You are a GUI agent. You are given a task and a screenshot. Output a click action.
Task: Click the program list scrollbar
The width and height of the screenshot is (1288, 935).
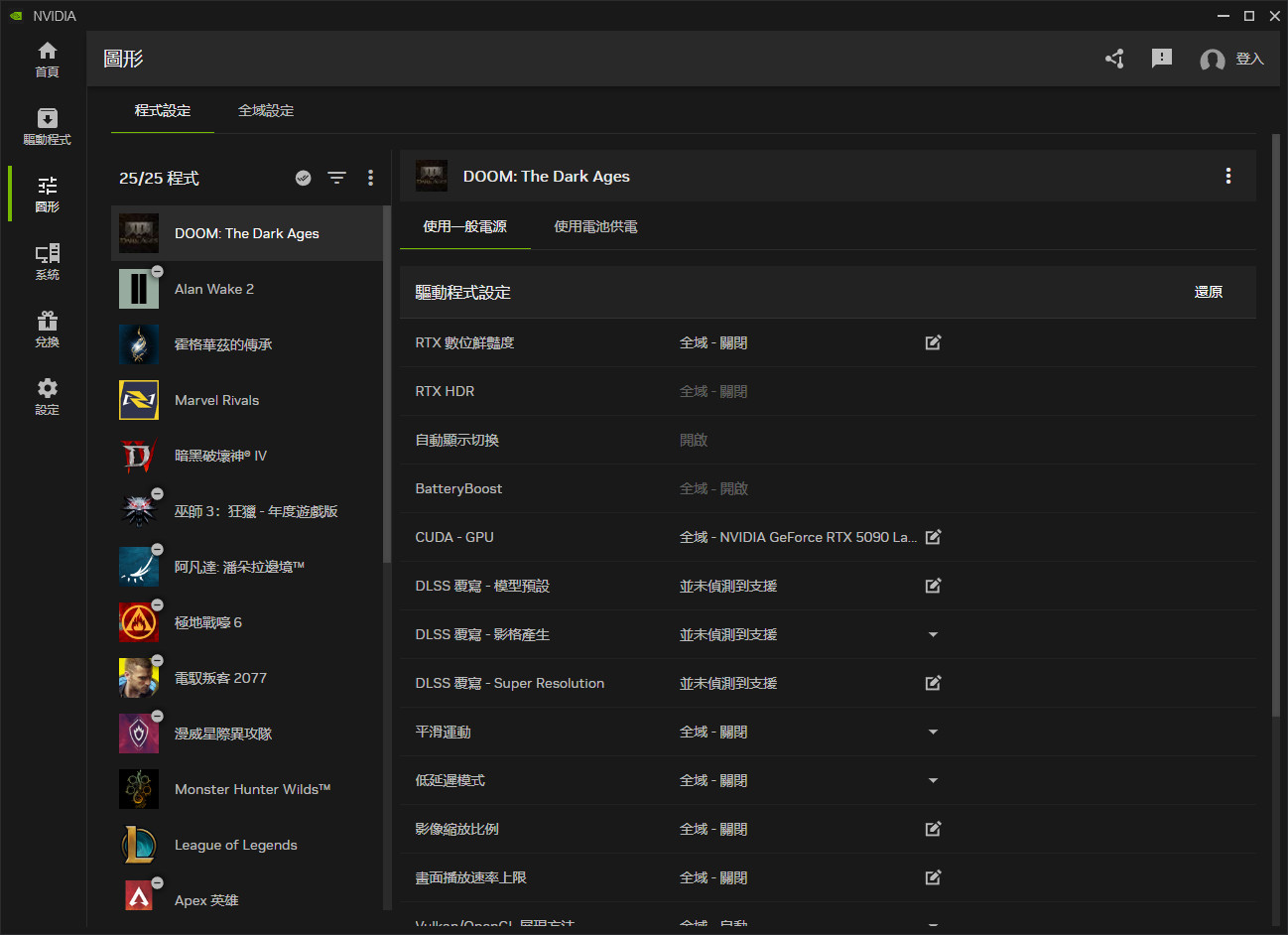click(x=387, y=384)
